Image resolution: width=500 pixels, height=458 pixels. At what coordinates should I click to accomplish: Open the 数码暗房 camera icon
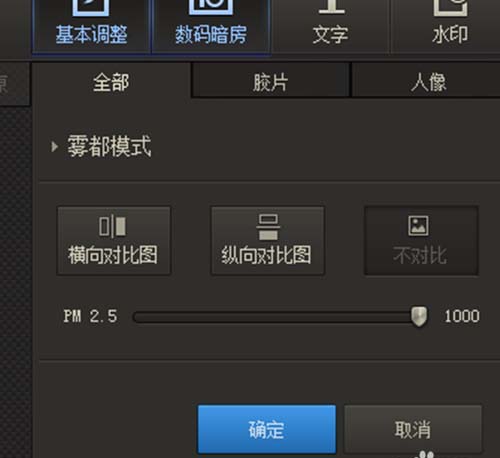[x=211, y=7]
